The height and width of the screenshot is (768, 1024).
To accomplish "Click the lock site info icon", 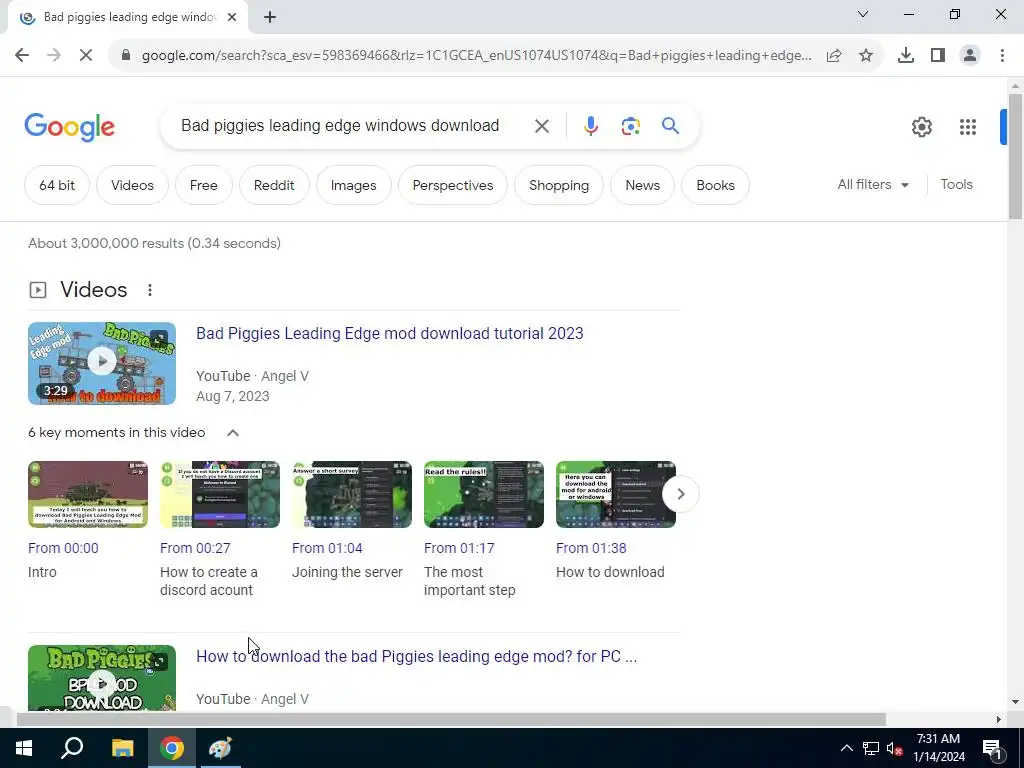I will pyautogui.click(x=126, y=56).
